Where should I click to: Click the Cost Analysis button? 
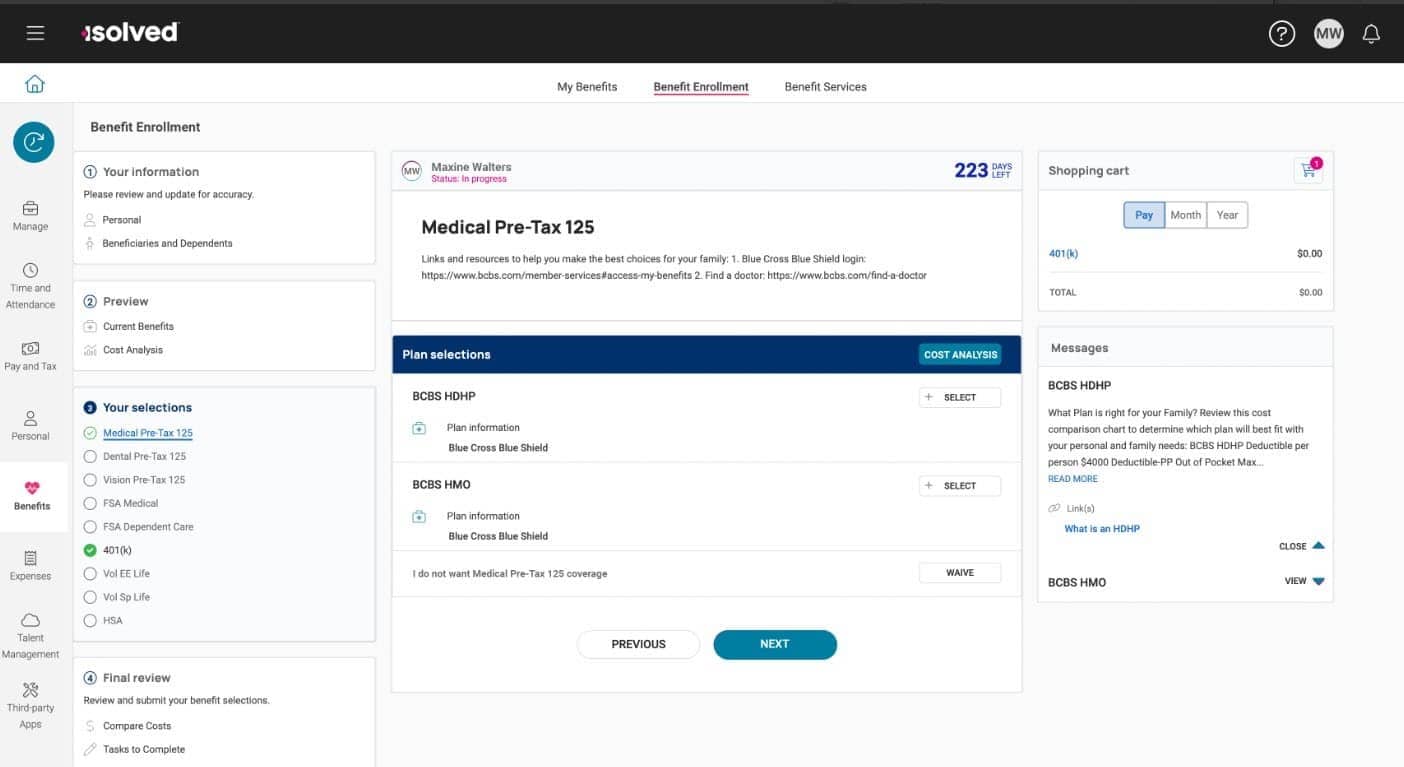point(960,354)
